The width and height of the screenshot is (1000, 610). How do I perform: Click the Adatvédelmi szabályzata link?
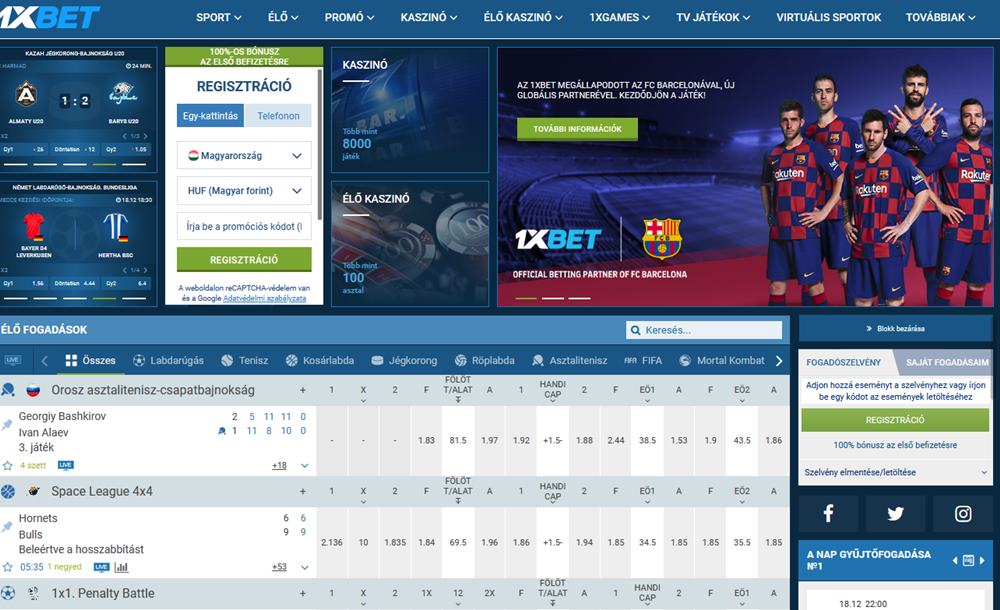click(x=266, y=298)
